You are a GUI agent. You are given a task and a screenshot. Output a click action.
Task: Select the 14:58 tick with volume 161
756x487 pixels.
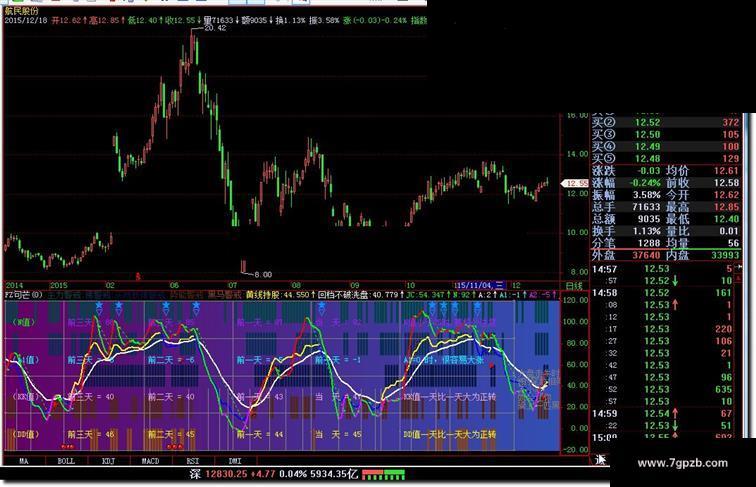(663, 293)
